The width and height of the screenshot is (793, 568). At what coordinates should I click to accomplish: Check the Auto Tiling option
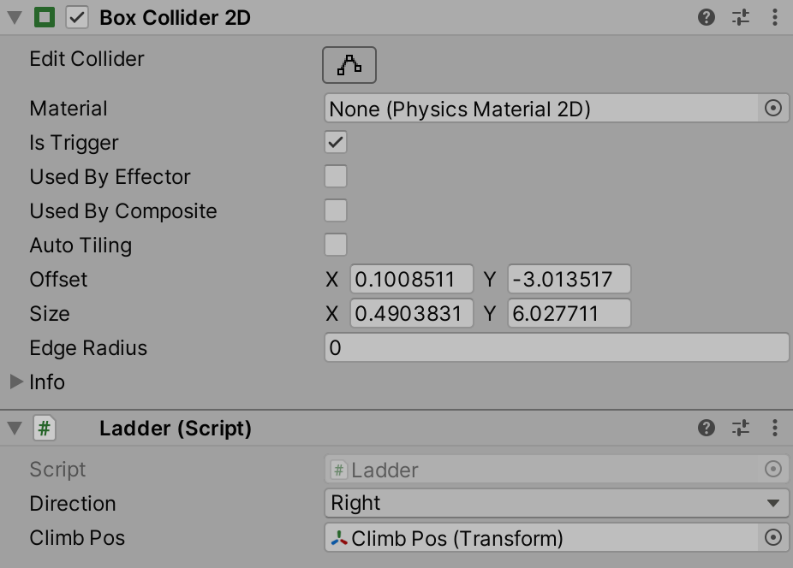tap(336, 245)
